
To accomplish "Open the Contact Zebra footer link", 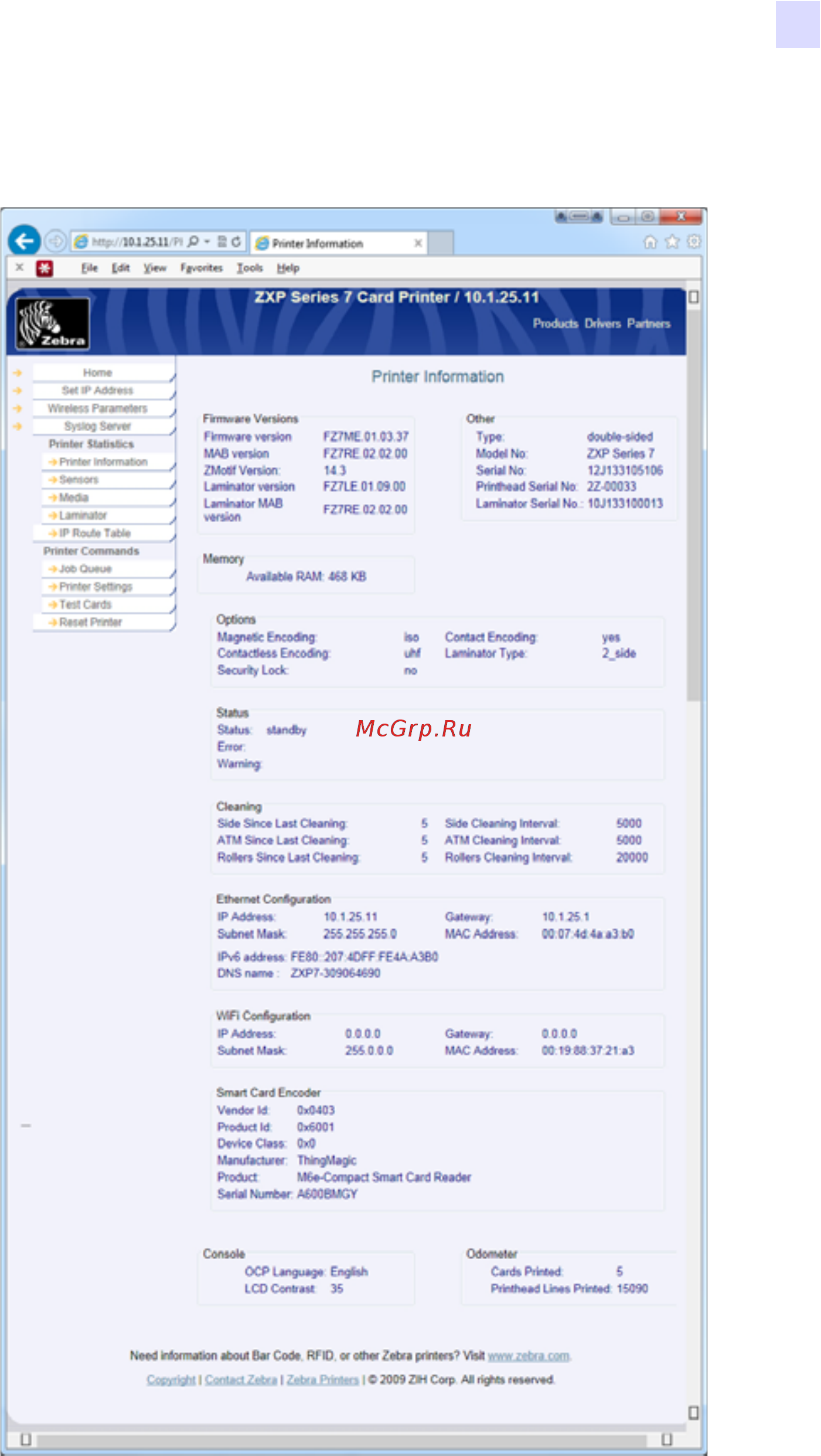I will (x=241, y=1380).
